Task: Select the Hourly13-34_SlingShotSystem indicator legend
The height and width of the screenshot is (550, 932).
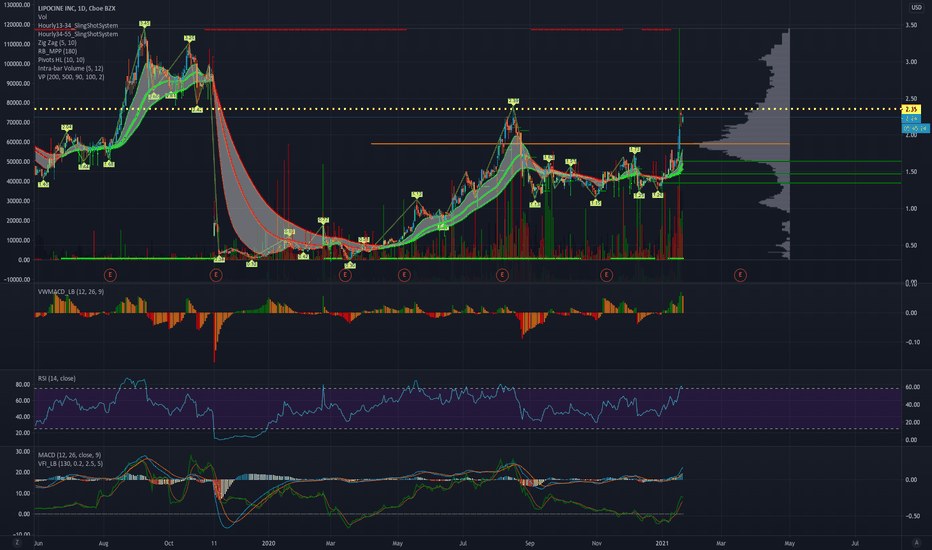Action: [78, 26]
